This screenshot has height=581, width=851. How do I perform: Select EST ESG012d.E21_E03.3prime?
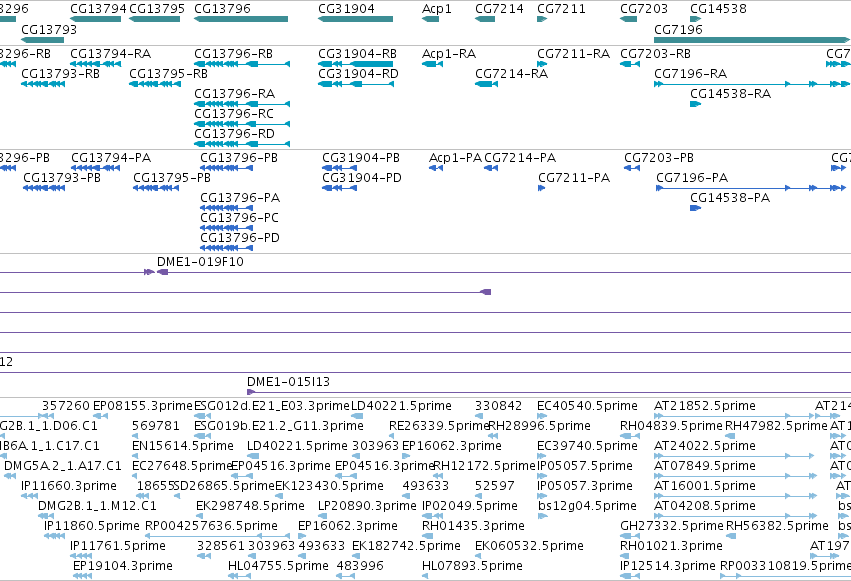(x=272, y=406)
